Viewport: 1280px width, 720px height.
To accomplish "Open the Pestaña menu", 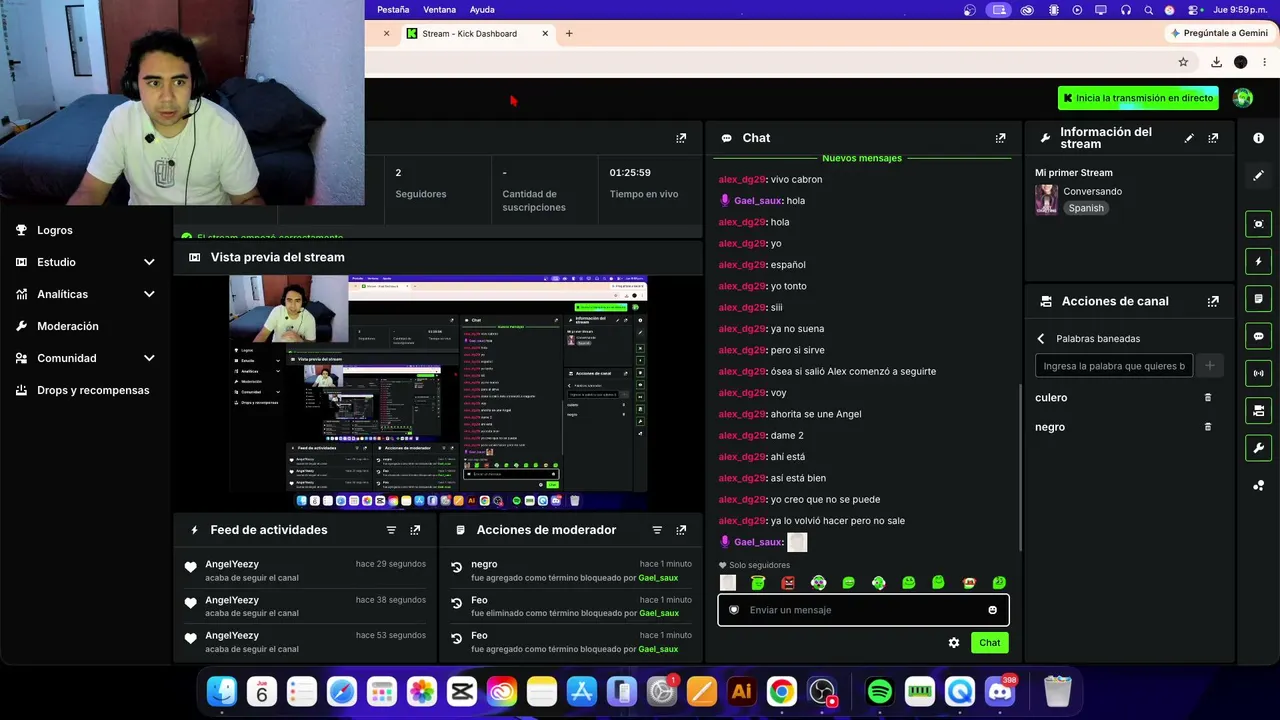I will (393, 10).
